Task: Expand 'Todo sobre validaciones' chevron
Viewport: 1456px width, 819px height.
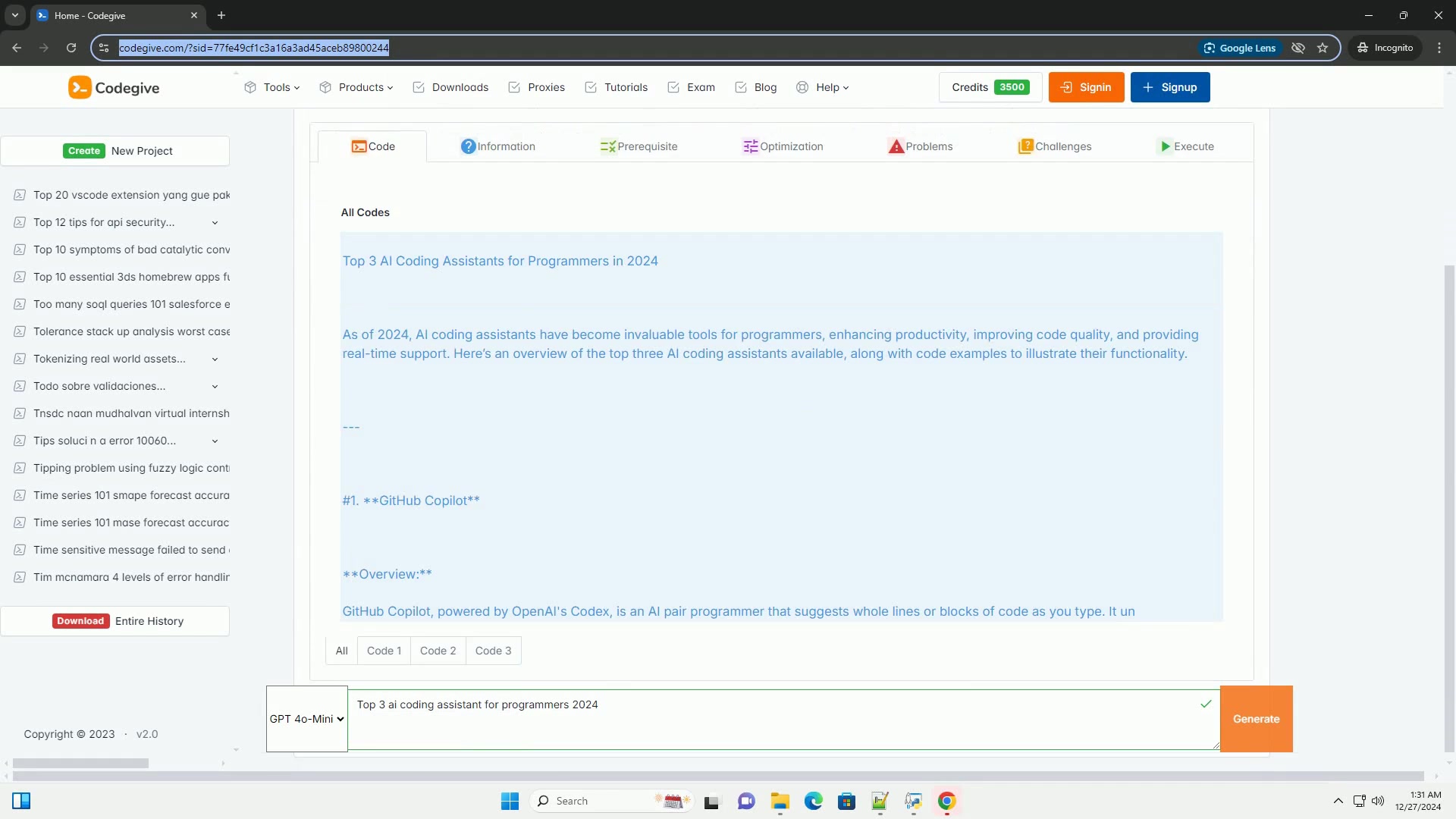Action: tap(215, 387)
